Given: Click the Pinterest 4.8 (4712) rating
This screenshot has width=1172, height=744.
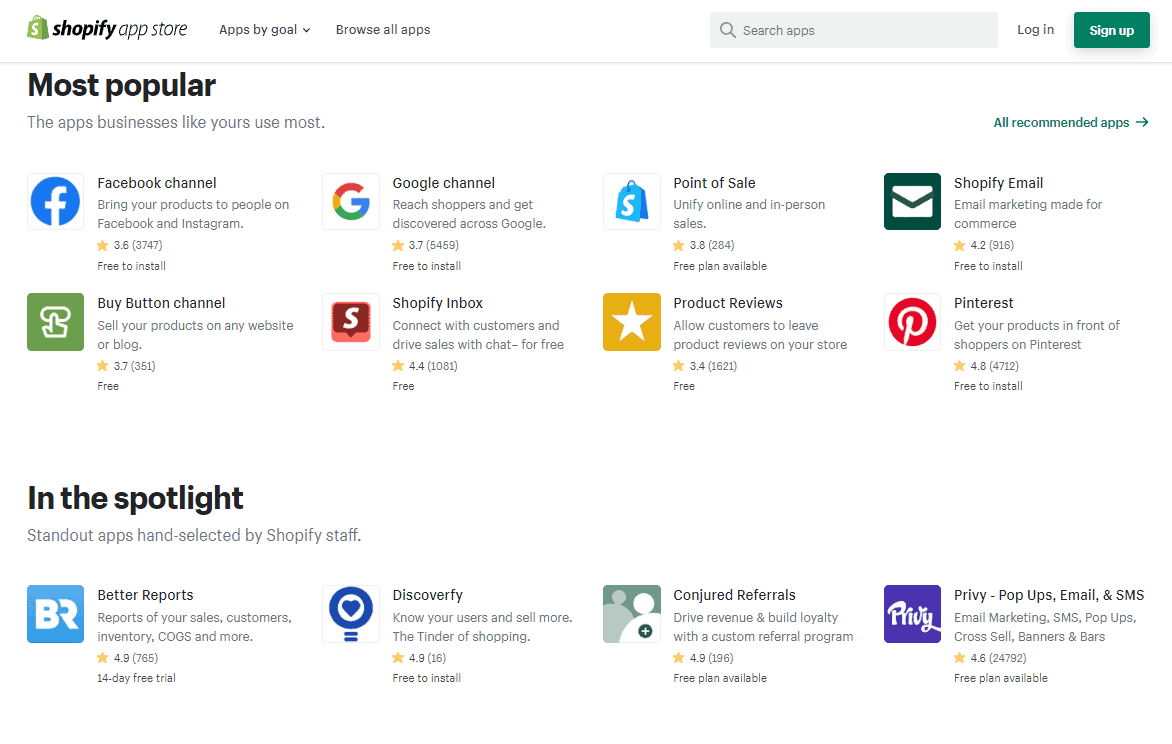Looking at the screenshot, I should (x=986, y=366).
